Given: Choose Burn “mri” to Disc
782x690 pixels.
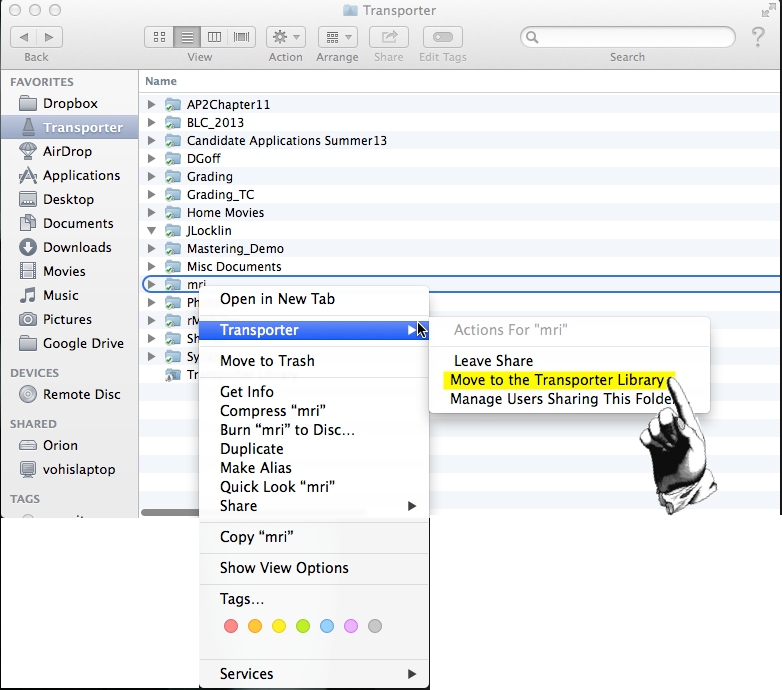Looking at the screenshot, I should pyautogui.click(x=314, y=430).
